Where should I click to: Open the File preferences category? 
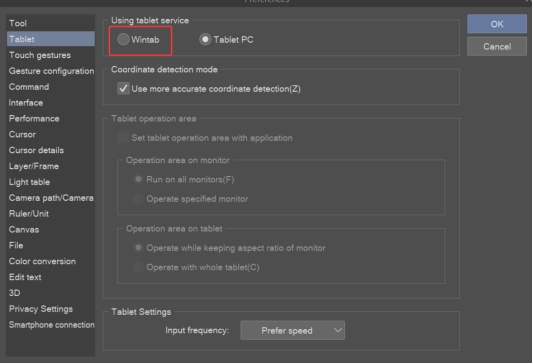pyautogui.click(x=51, y=245)
